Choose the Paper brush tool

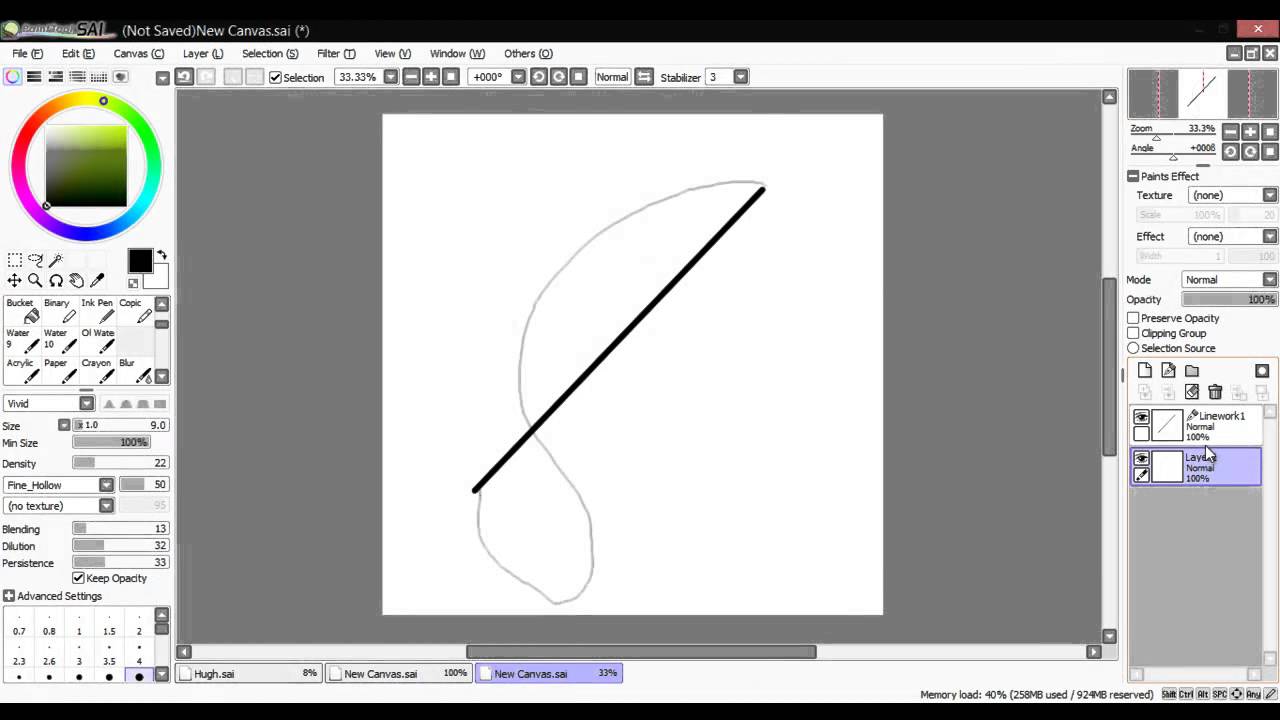[x=60, y=370]
